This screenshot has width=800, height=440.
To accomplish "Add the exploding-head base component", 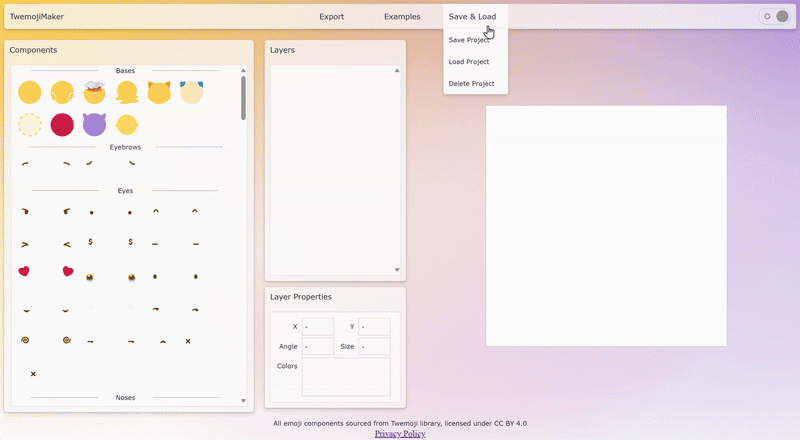I will pos(94,93).
